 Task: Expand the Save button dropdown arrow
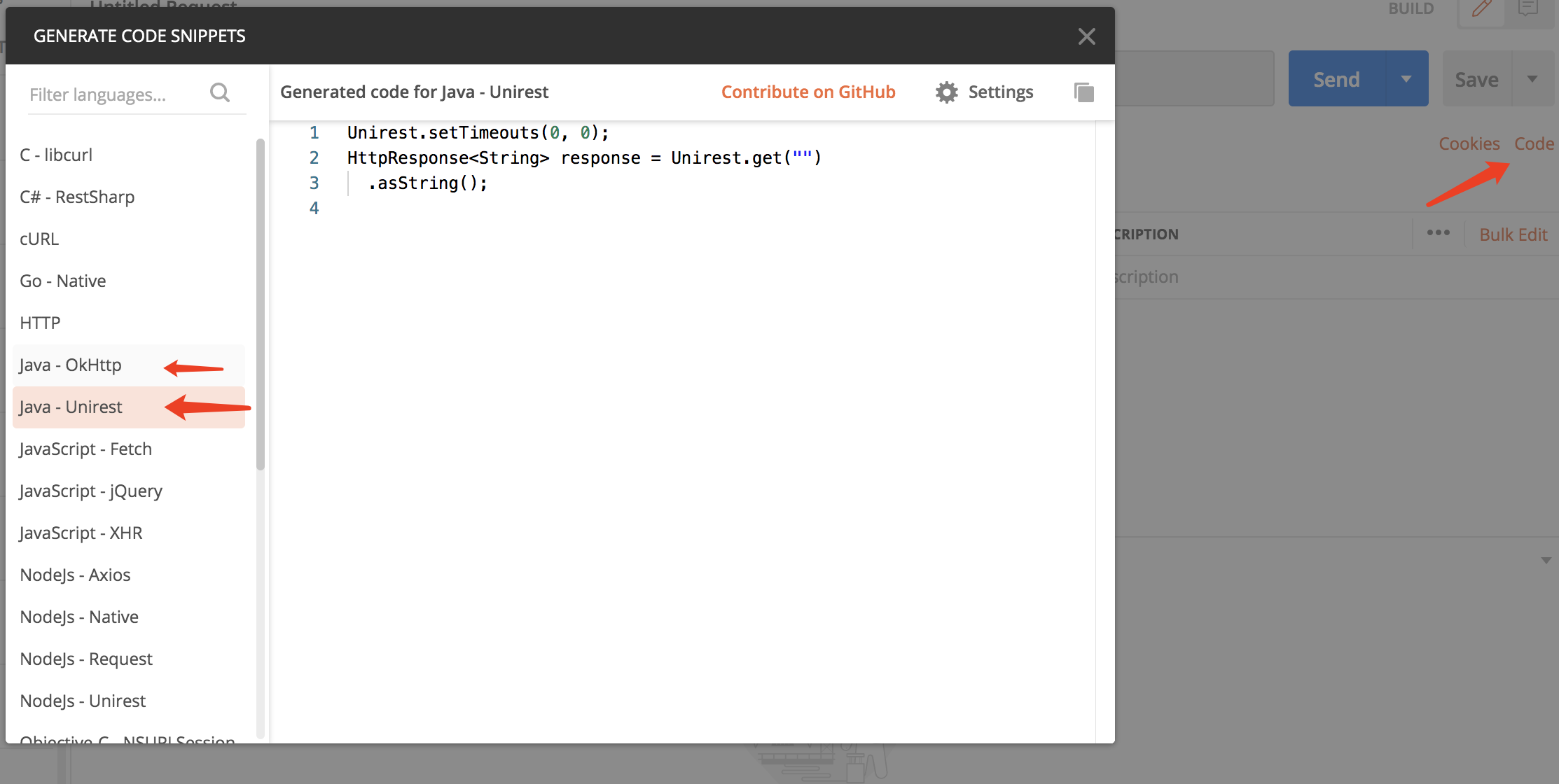[1532, 79]
